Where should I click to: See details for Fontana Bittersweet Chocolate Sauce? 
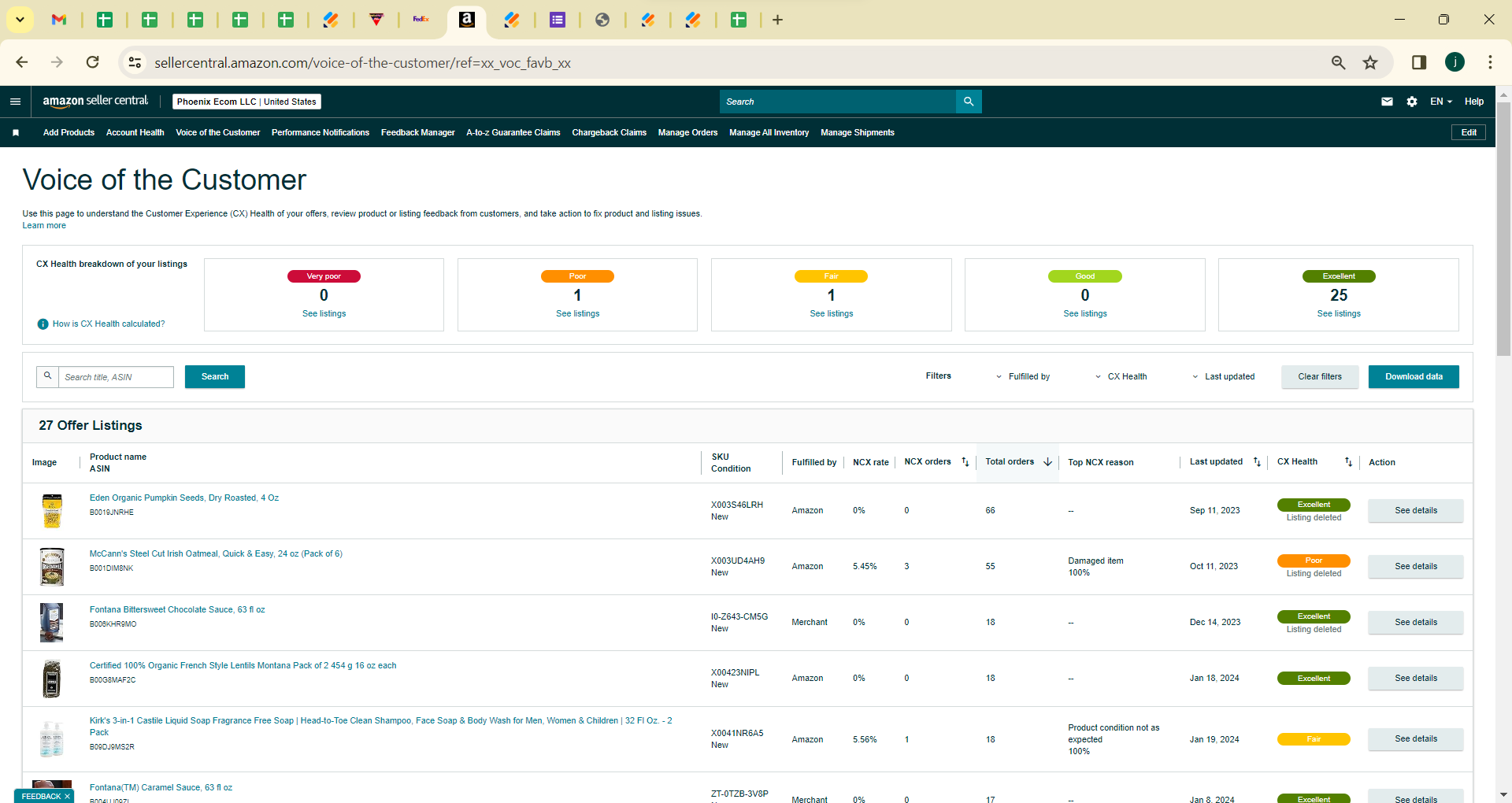click(x=1416, y=623)
